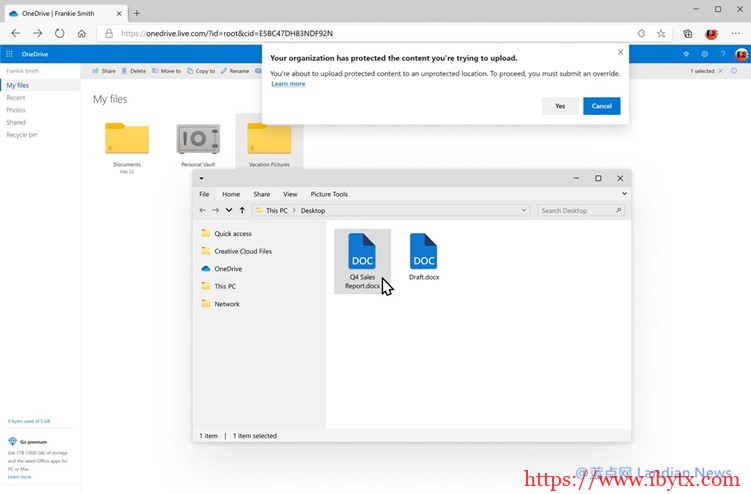Click Yes to submit the override
Screen dimensions: 751x494
point(559,106)
